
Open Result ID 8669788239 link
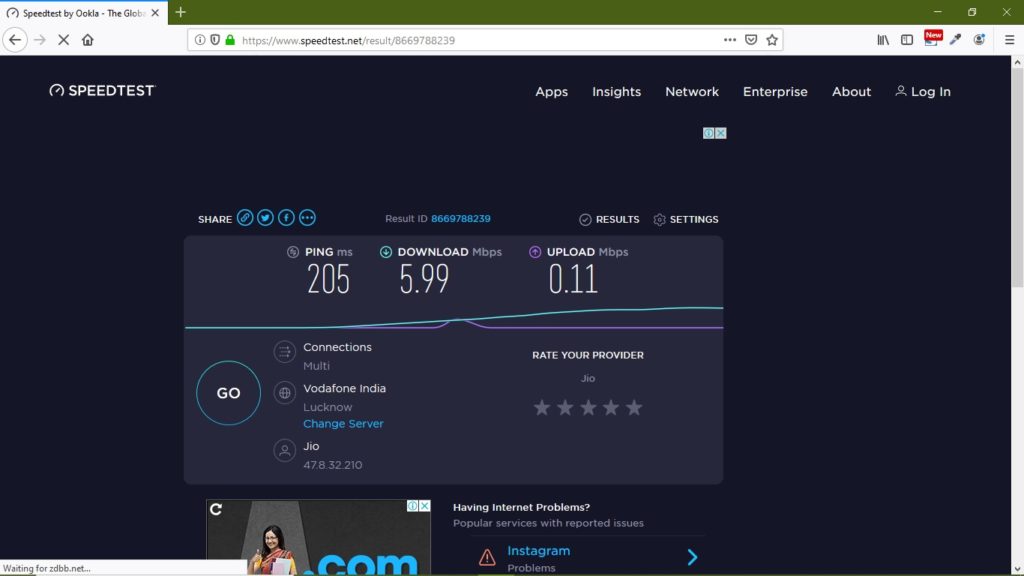(x=460, y=219)
